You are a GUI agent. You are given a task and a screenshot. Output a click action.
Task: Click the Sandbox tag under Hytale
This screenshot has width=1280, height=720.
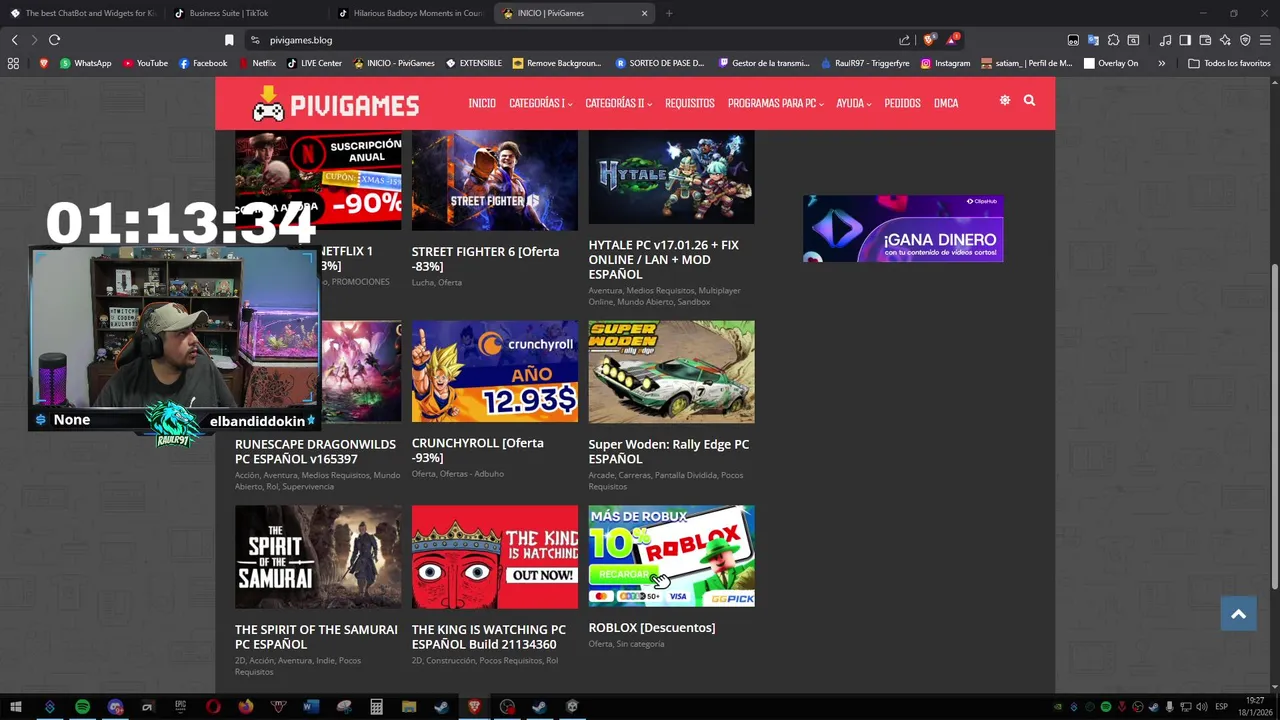693,302
